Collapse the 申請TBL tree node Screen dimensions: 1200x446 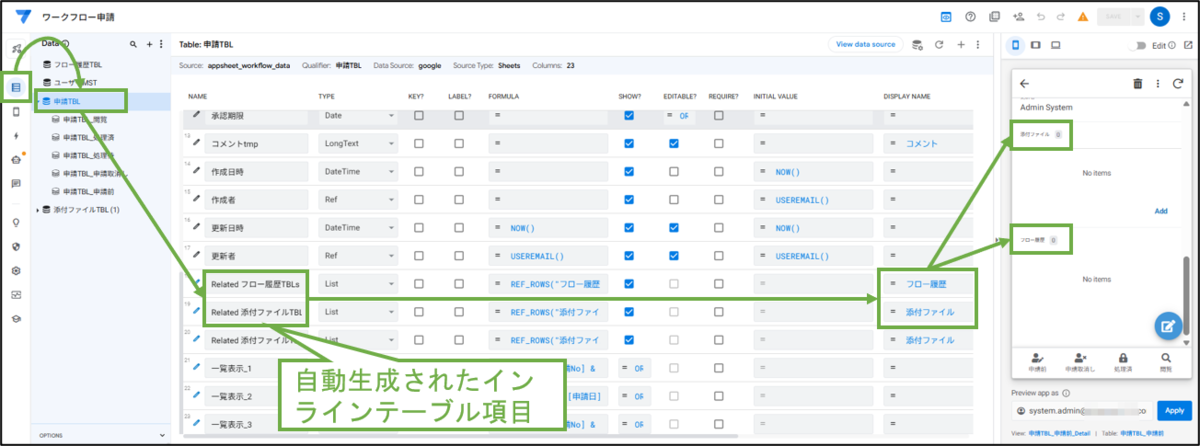click(38, 101)
